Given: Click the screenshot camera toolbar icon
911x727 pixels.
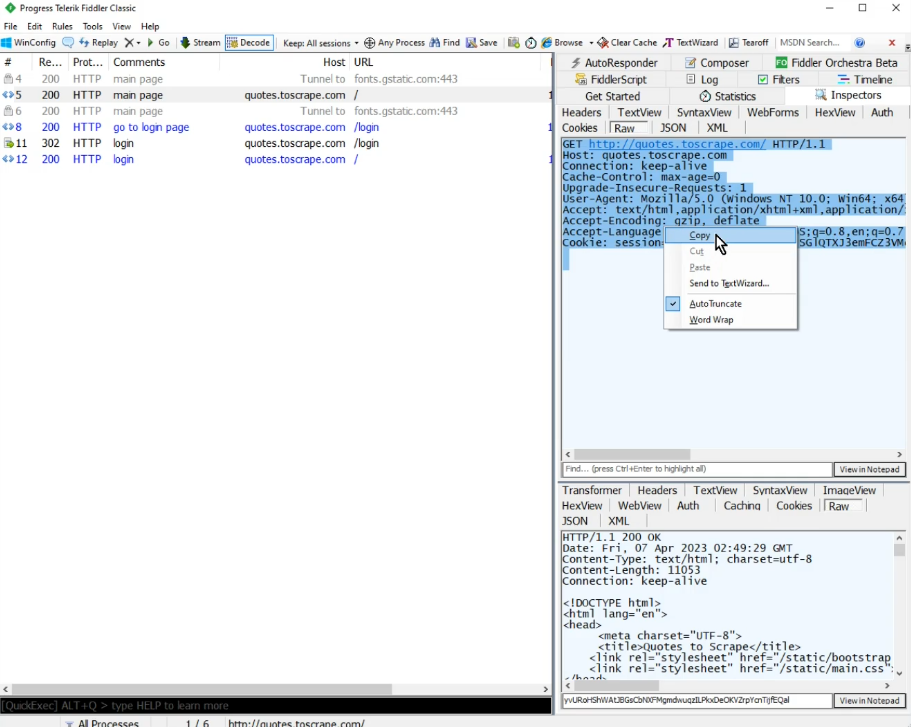Looking at the screenshot, I should (x=514, y=42).
